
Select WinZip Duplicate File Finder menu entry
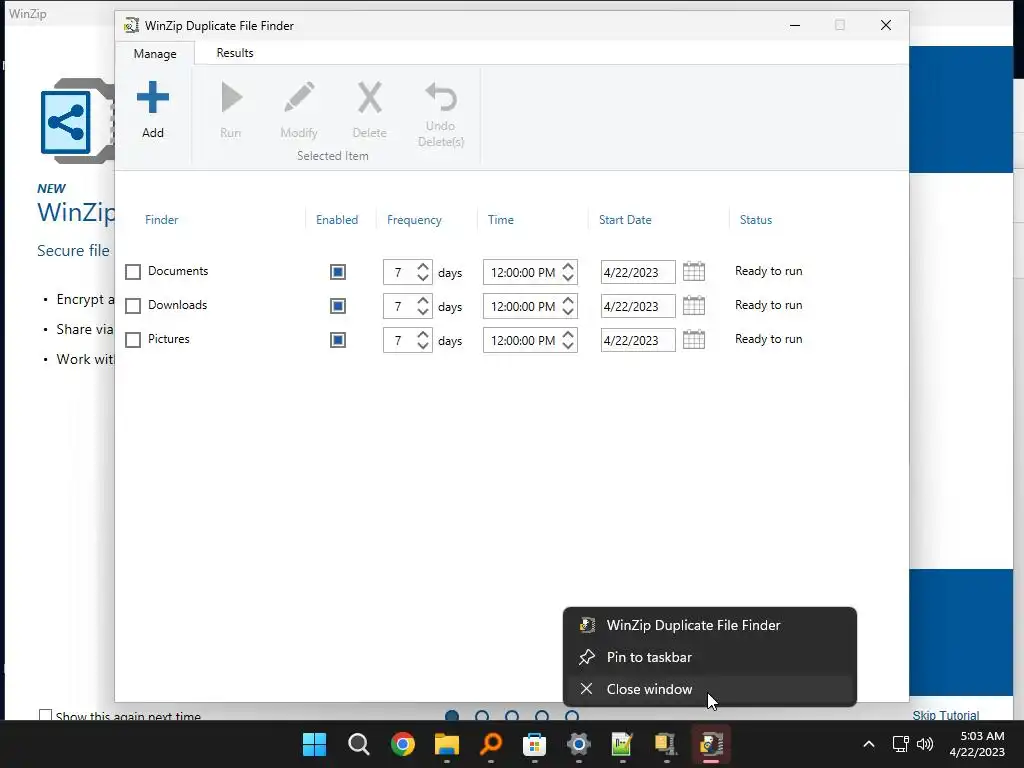[x=710, y=625]
